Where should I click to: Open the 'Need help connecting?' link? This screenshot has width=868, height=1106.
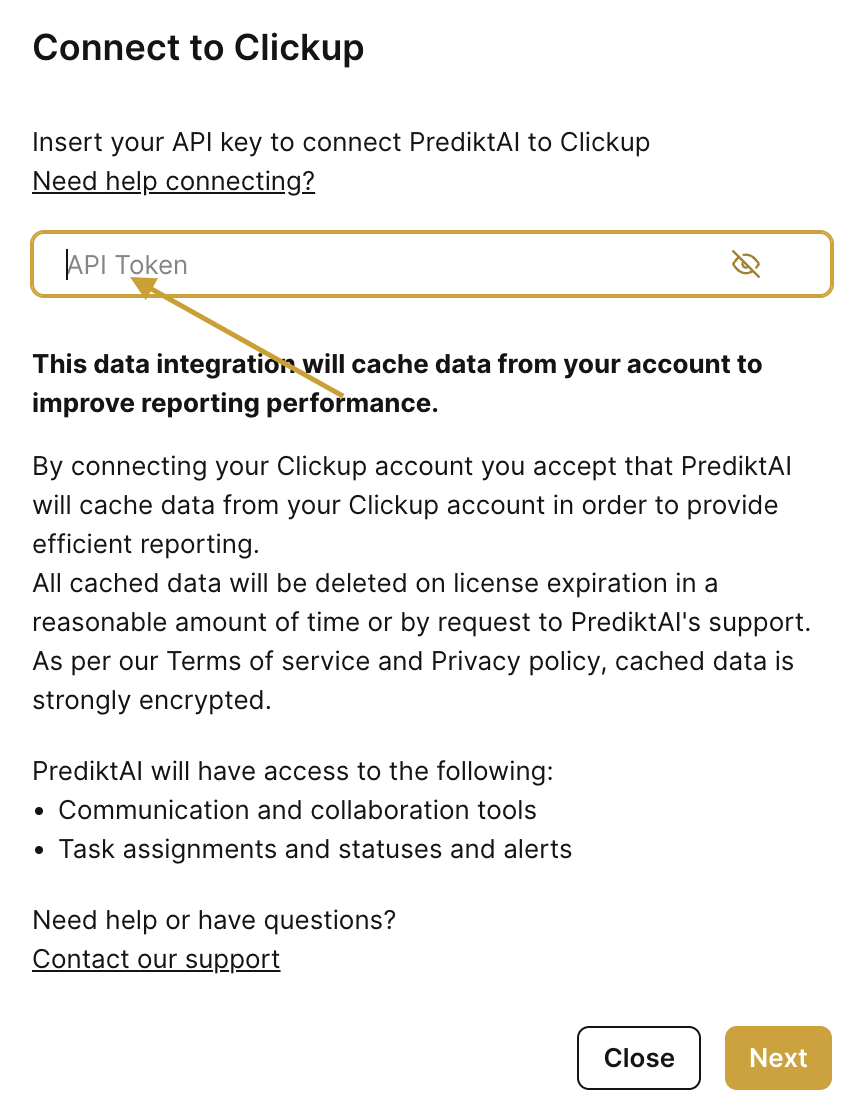tap(173, 181)
